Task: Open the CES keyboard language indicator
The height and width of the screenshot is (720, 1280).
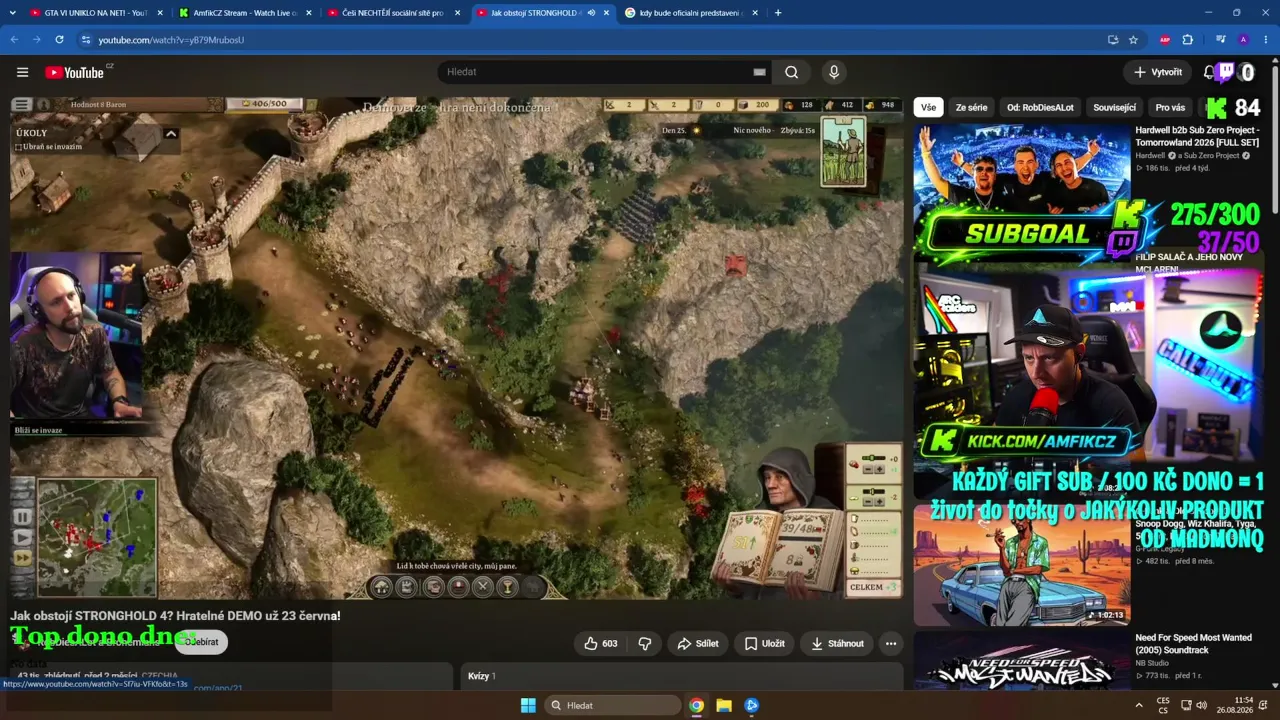Action: (1163, 705)
